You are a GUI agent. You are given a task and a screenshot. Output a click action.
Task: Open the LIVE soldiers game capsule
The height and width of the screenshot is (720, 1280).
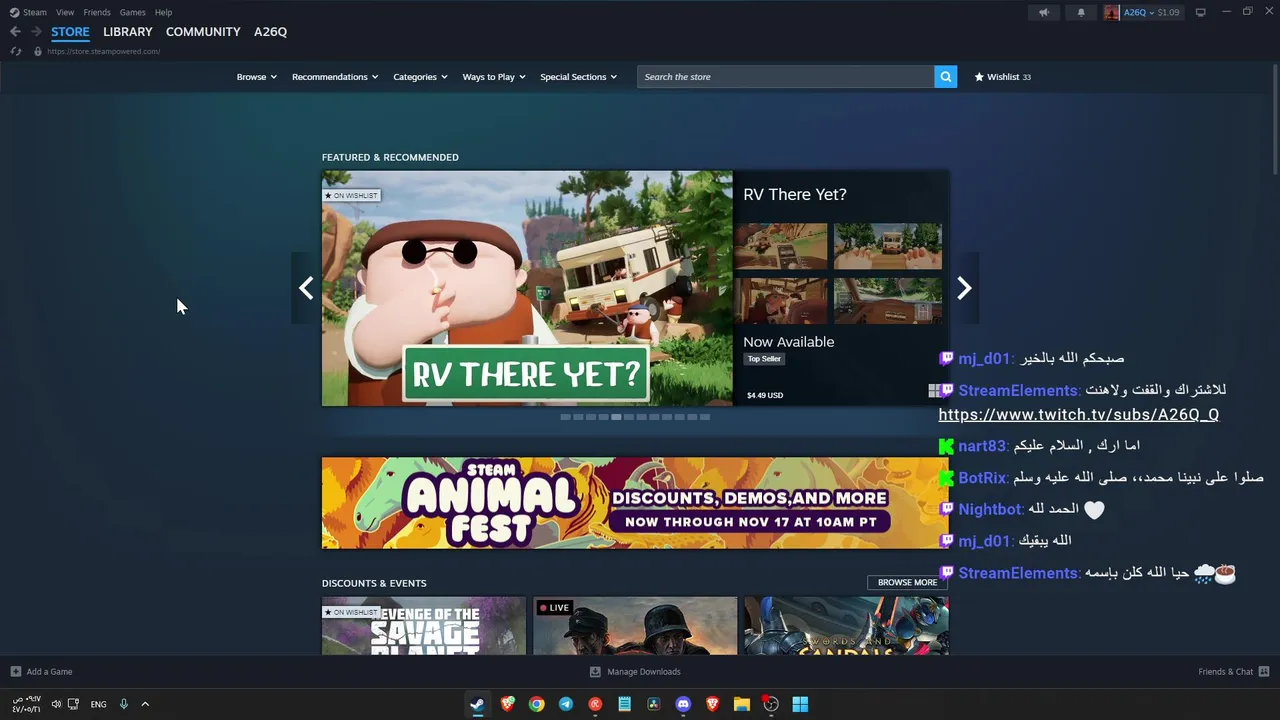click(635, 626)
